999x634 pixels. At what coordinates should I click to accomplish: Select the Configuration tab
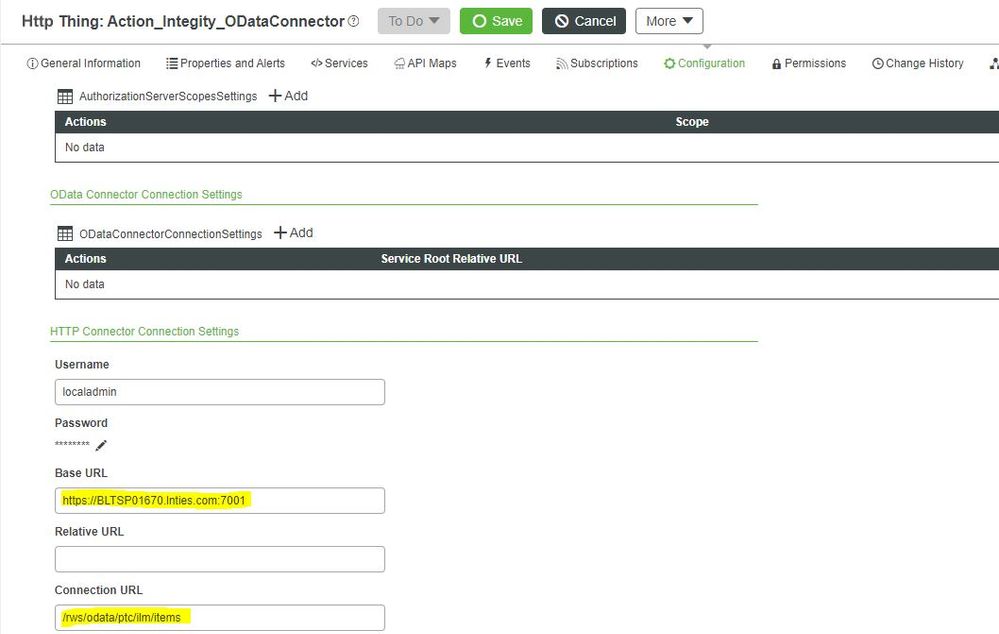coord(704,63)
